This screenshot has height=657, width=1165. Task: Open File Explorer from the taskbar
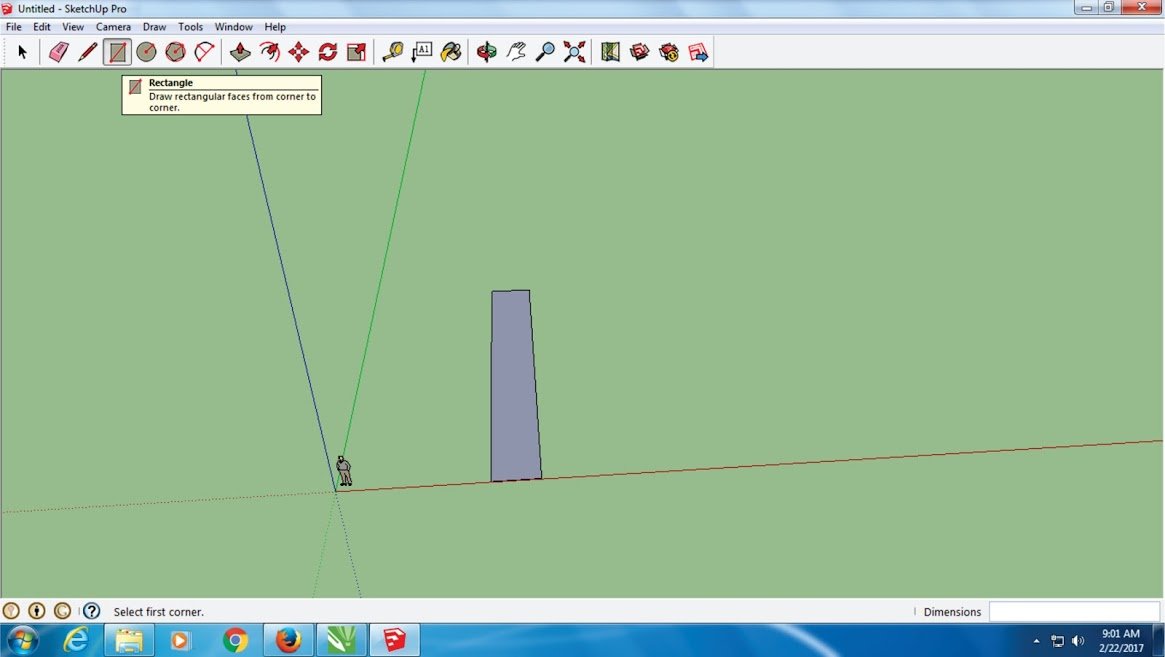coord(129,640)
